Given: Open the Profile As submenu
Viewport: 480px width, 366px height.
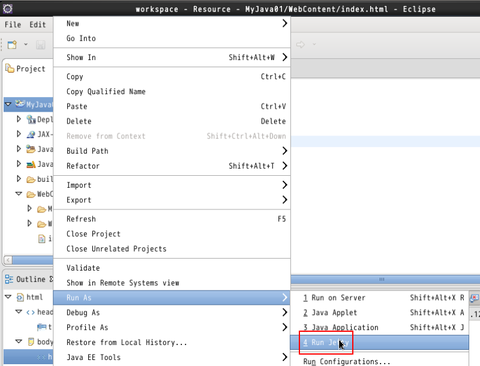Looking at the screenshot, I should [x=172, y=328].
